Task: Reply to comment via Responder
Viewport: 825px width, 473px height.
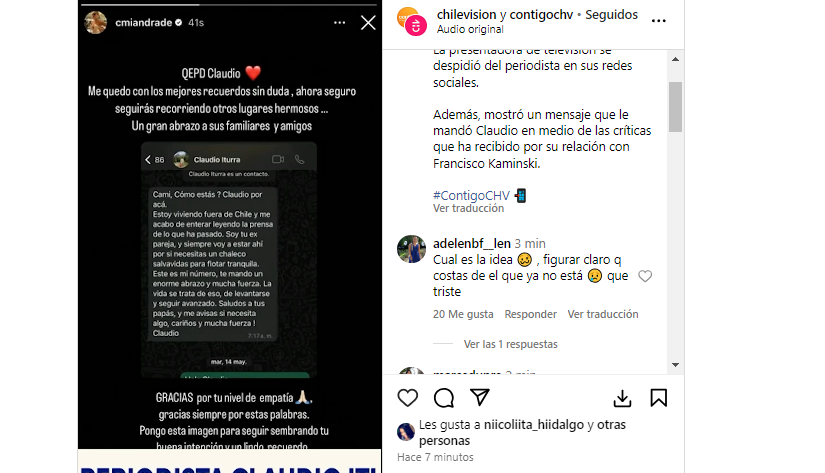Action: click(x=530, y=314)
